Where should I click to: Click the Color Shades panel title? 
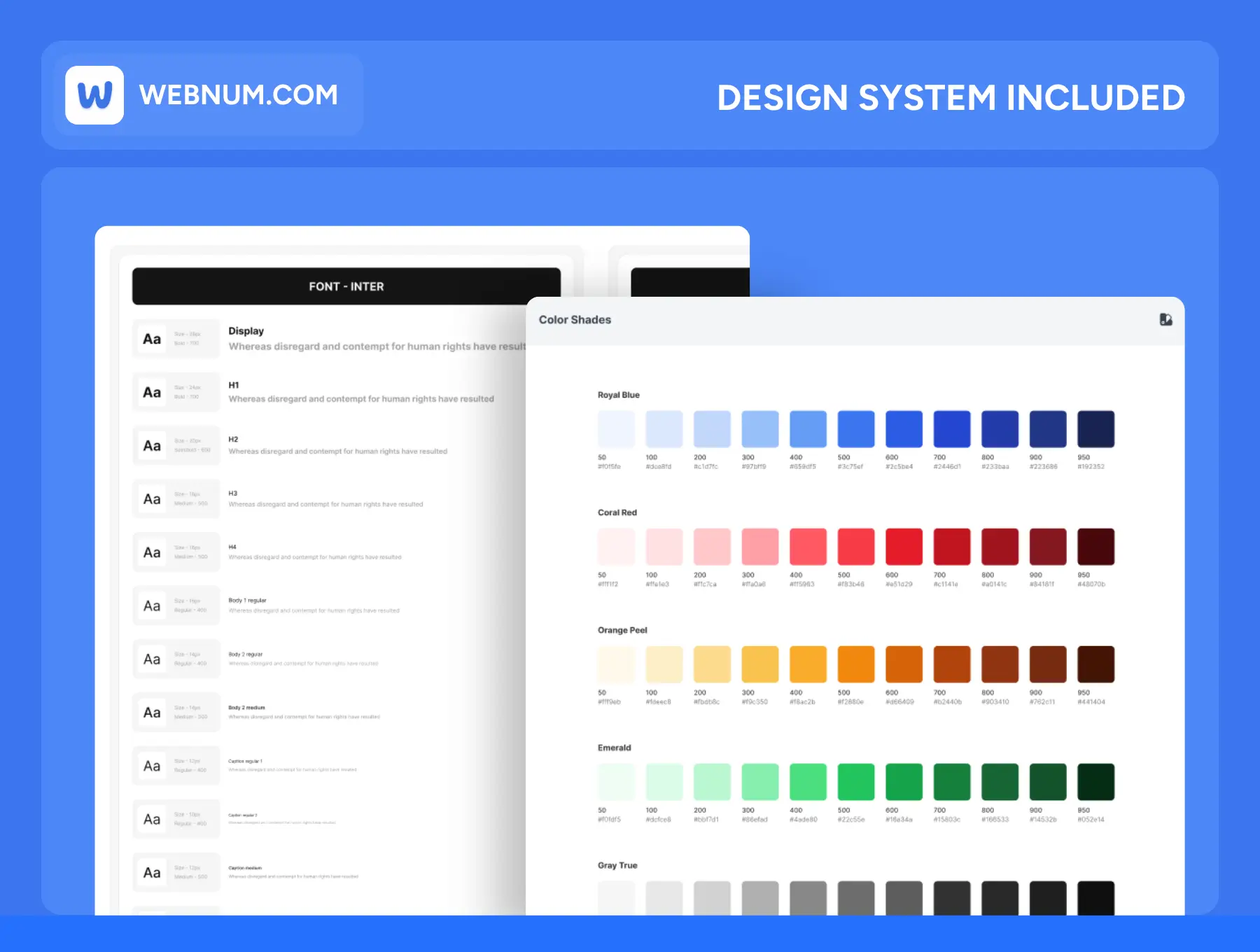[575, 319]
